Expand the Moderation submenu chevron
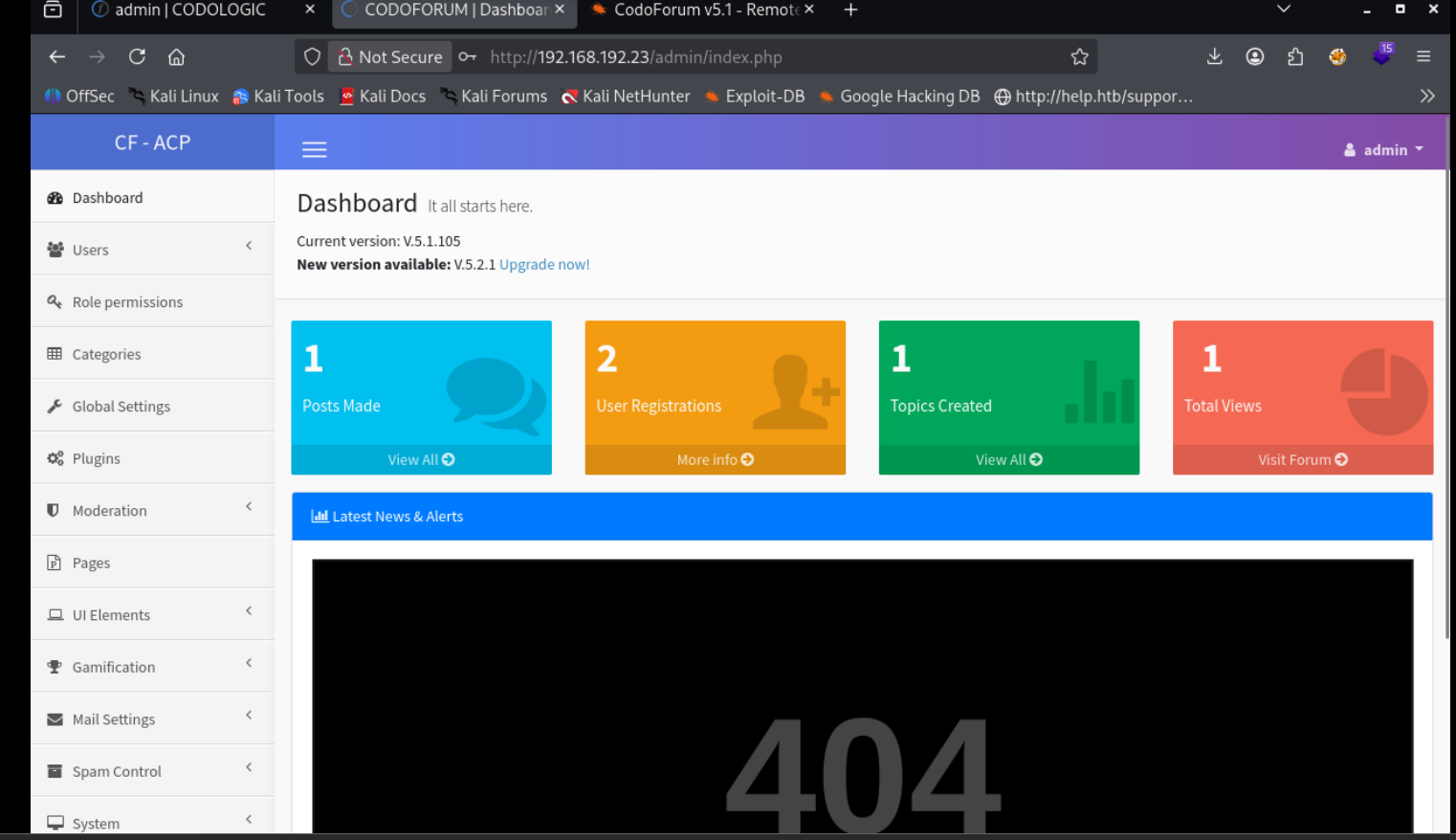 point(249,507)
